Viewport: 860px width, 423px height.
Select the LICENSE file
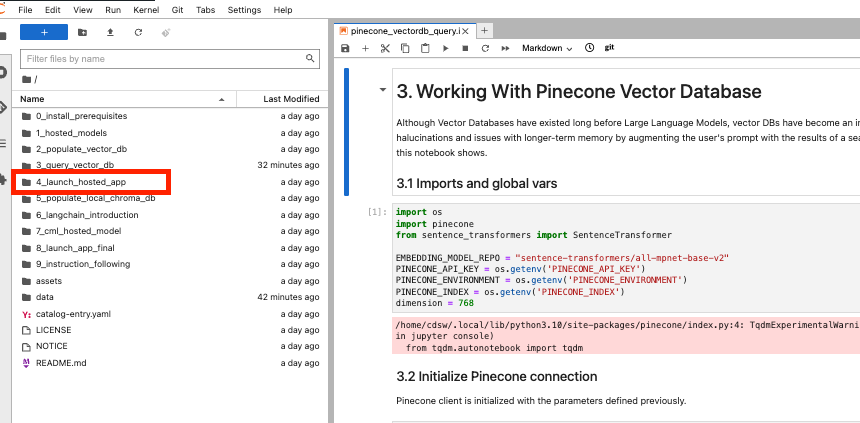pyautogui.click(x=170, y=330)
